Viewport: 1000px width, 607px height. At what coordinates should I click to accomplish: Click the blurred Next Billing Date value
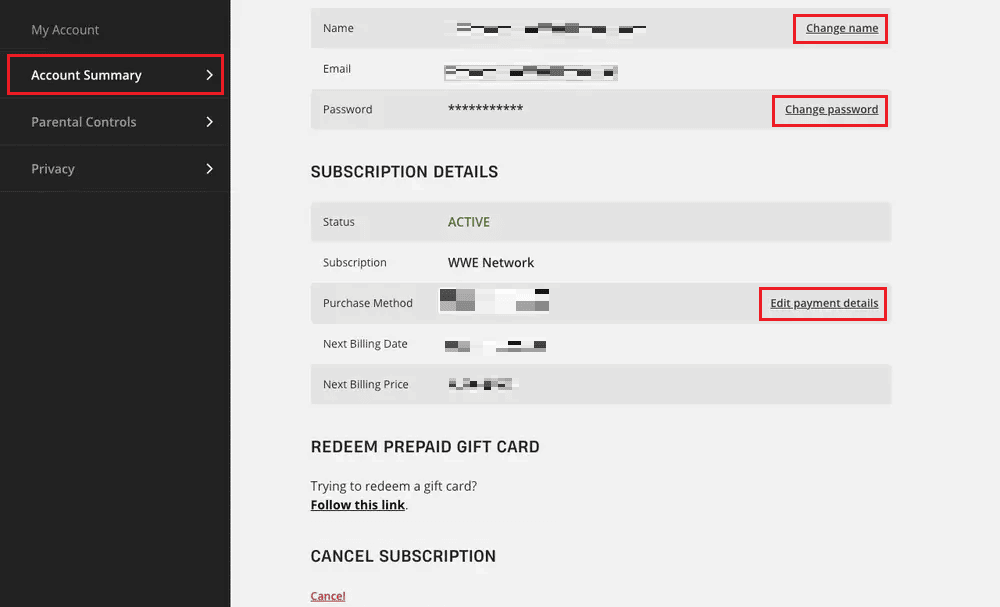point(496,345)
